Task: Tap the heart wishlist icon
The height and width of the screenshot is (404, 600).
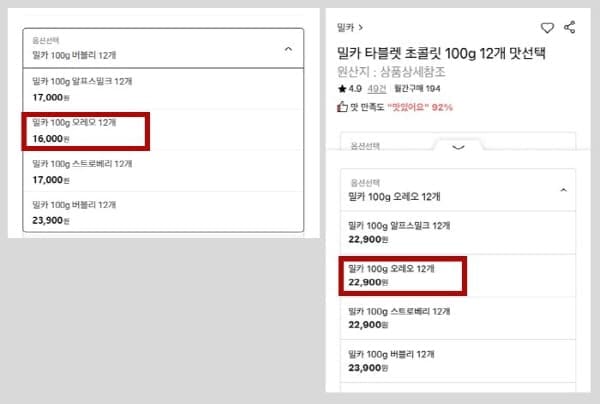Action: [x=547, y=28]
